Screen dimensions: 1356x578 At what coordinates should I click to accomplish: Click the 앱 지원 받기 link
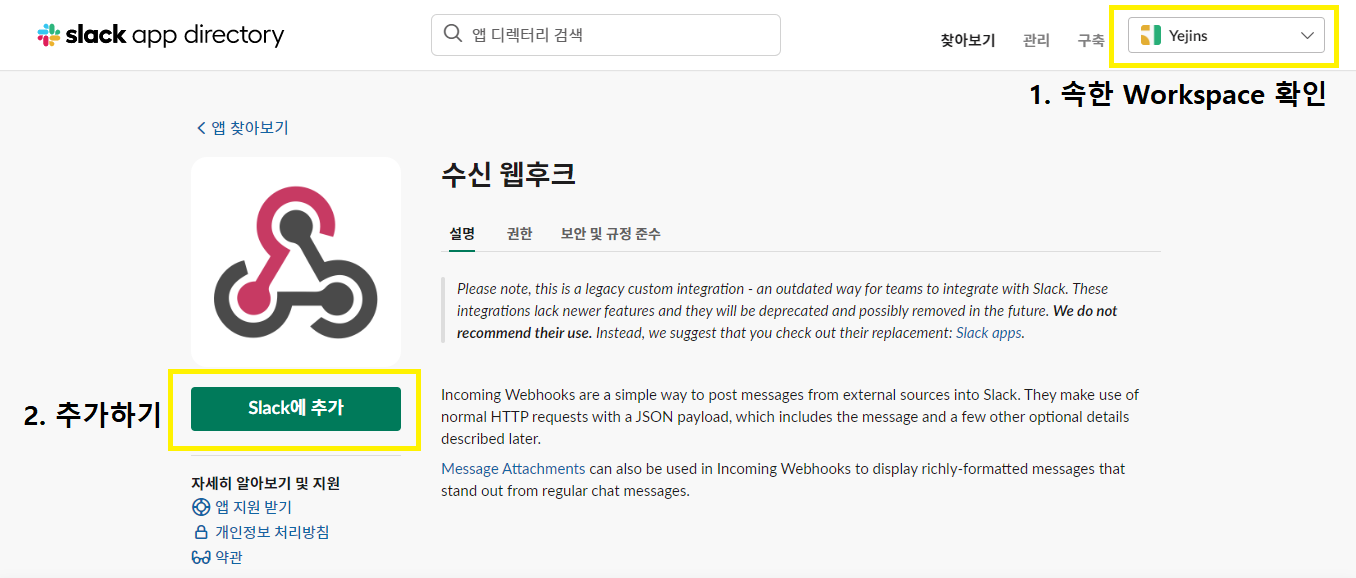253,508
